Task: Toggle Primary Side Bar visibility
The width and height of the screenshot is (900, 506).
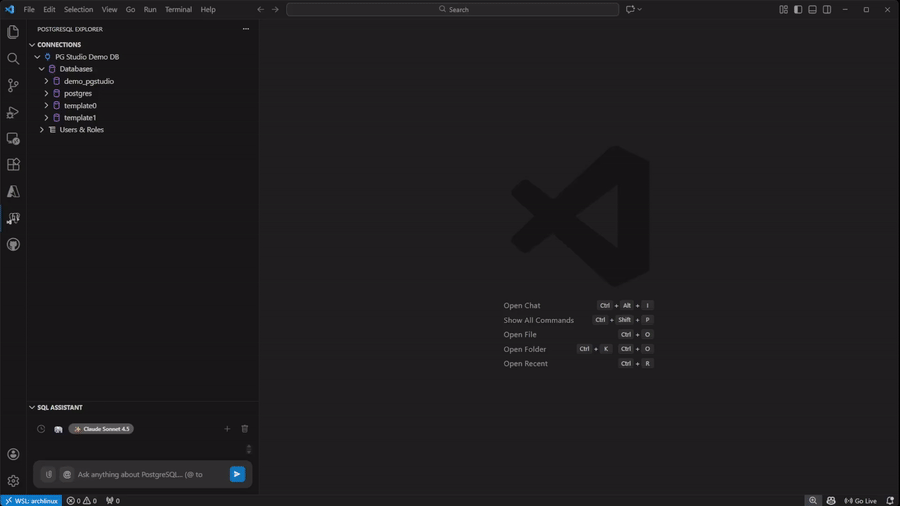Action: pyautogui.click(x=798, y=9)
